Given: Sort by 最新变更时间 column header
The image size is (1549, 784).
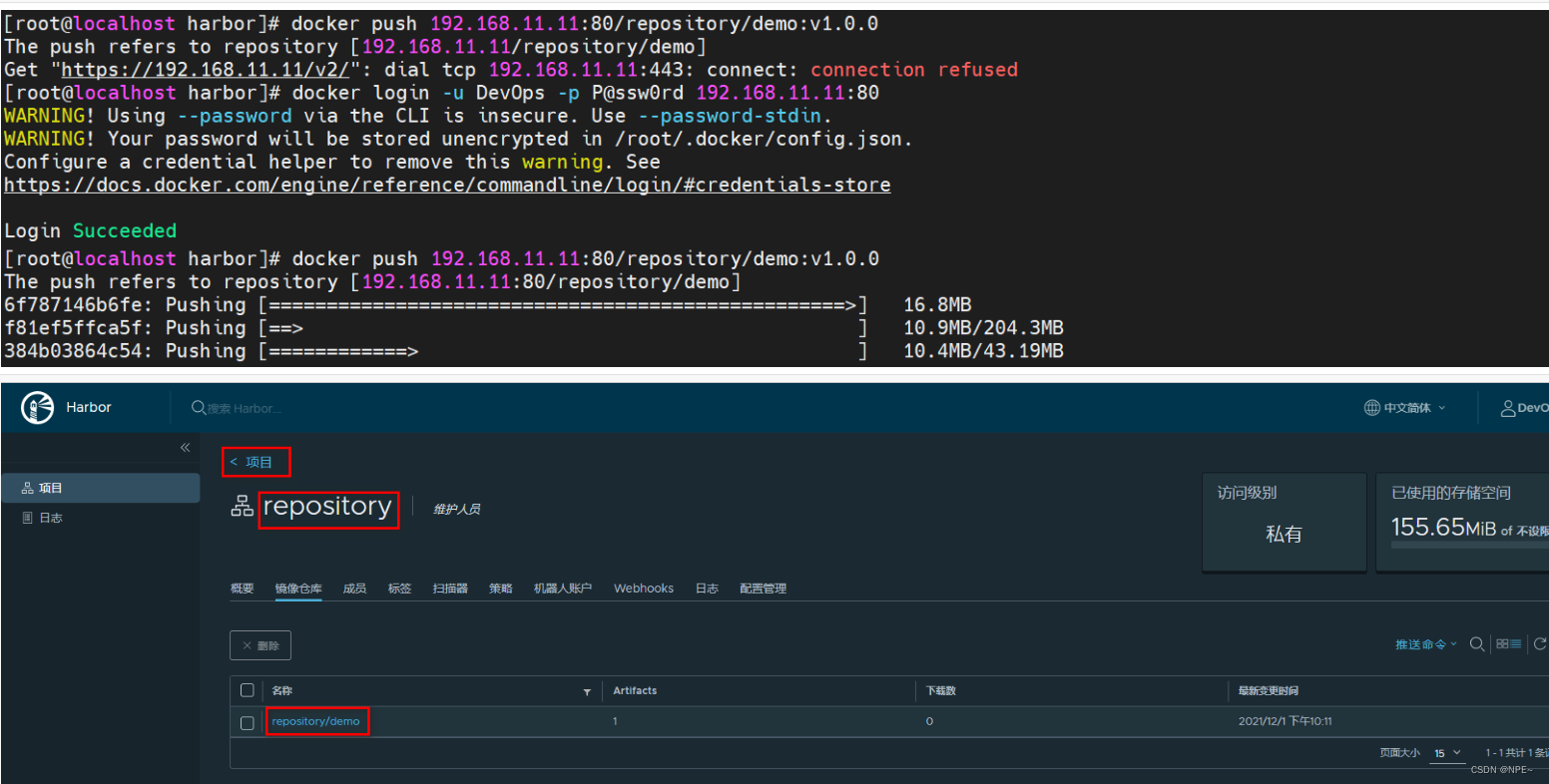Looking at the screenshot, I should click(x=1268, y=690).
